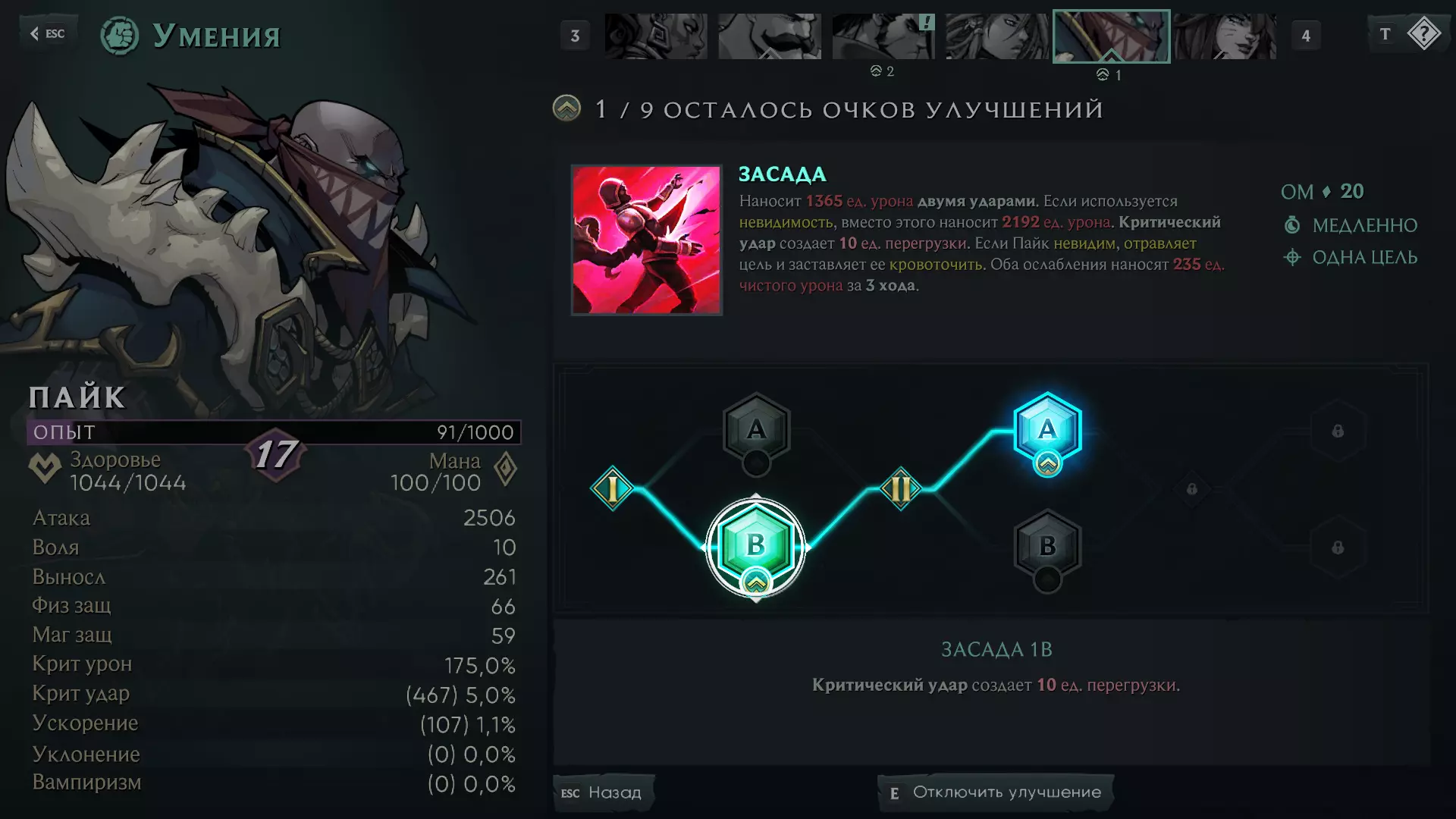Go to next champion with key 4
Image resolution: width=1456 pixels, height=819 pixels.
pos(1305,35)
